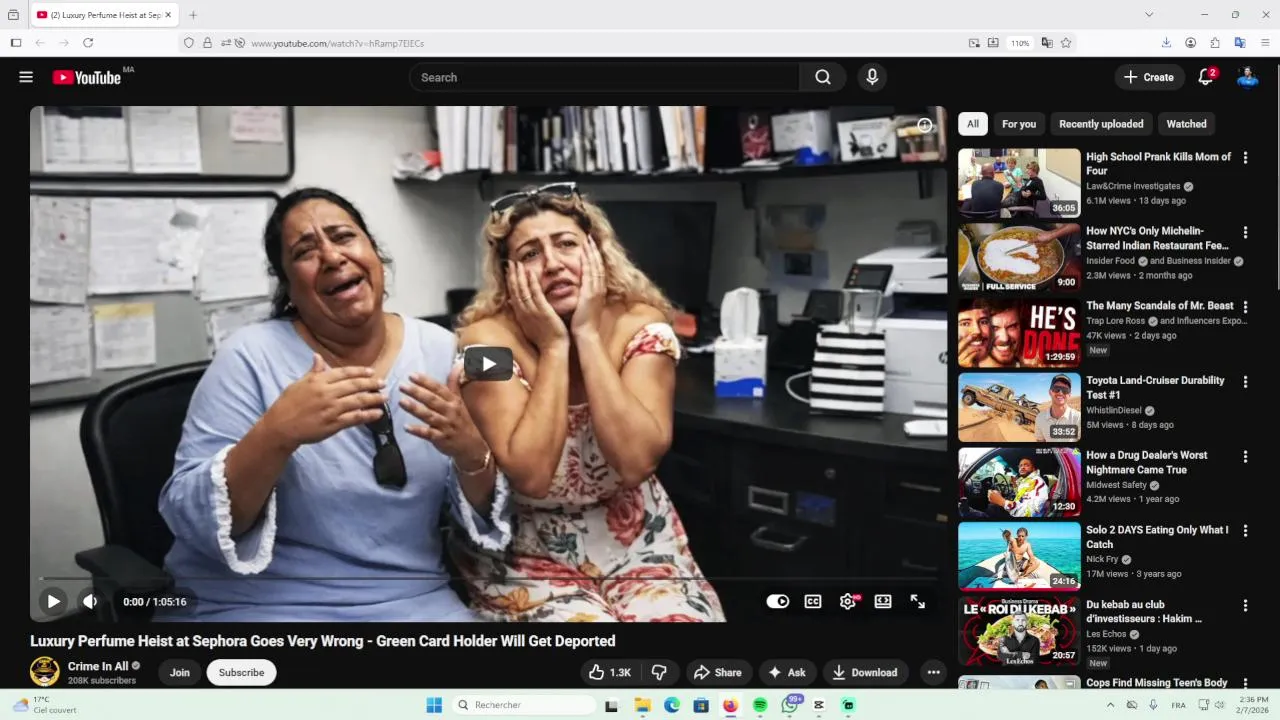Open Spotify from the taskbar

760,705
